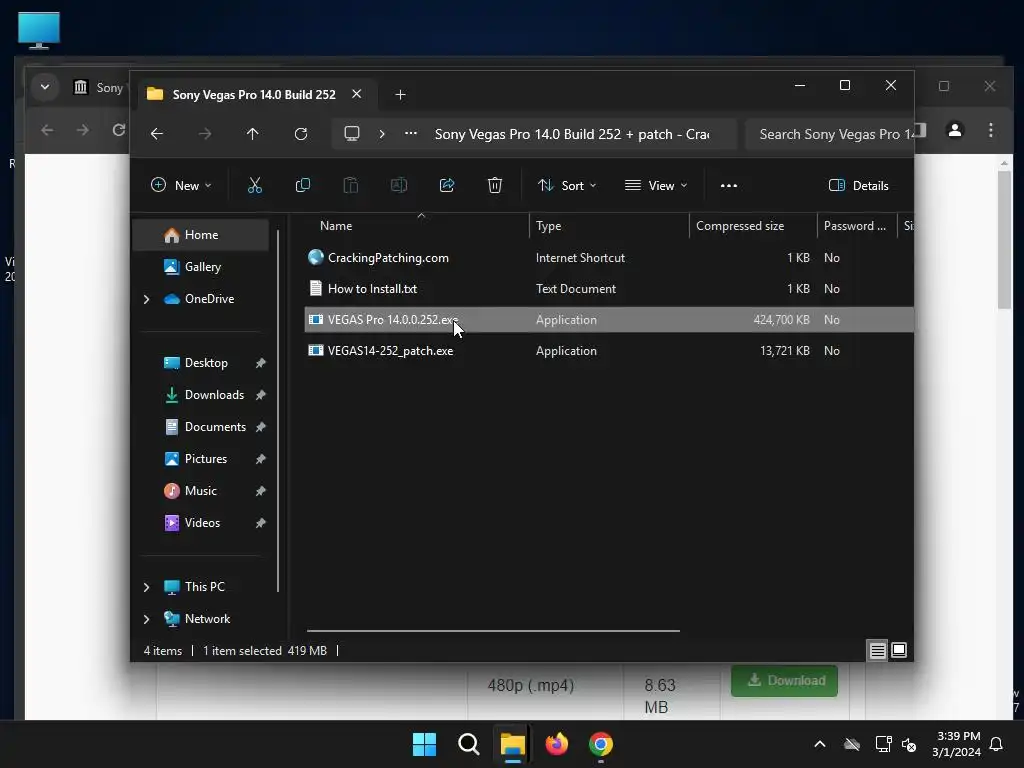Open This PC desktop icon
The width and height of the screenshot is (1024, 768).
[x=39, y=30]
